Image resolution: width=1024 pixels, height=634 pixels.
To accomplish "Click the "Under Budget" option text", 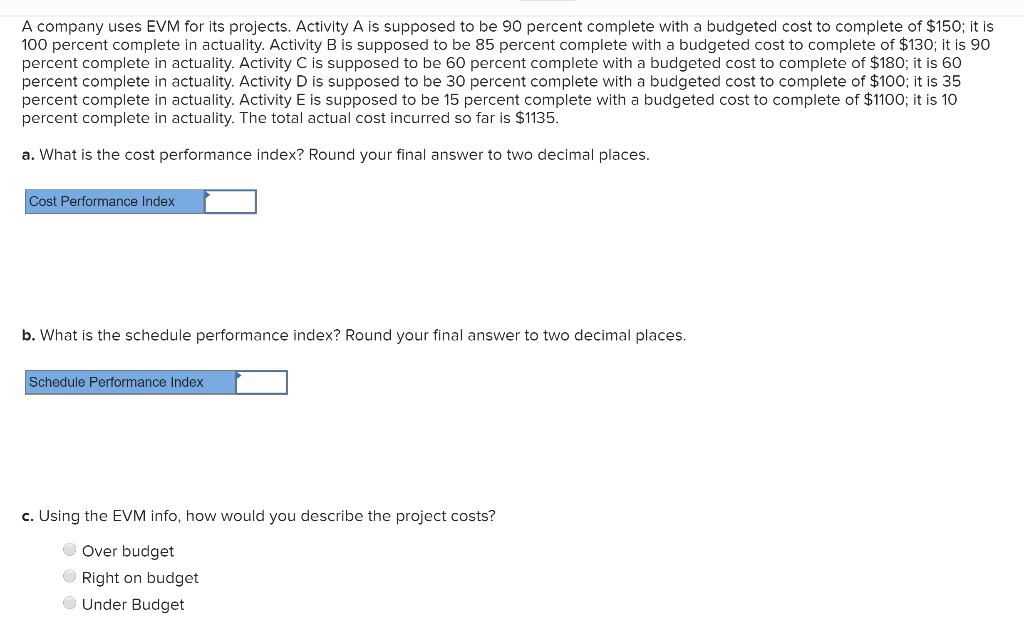I will pyautogui.click(x=134, y=604).
